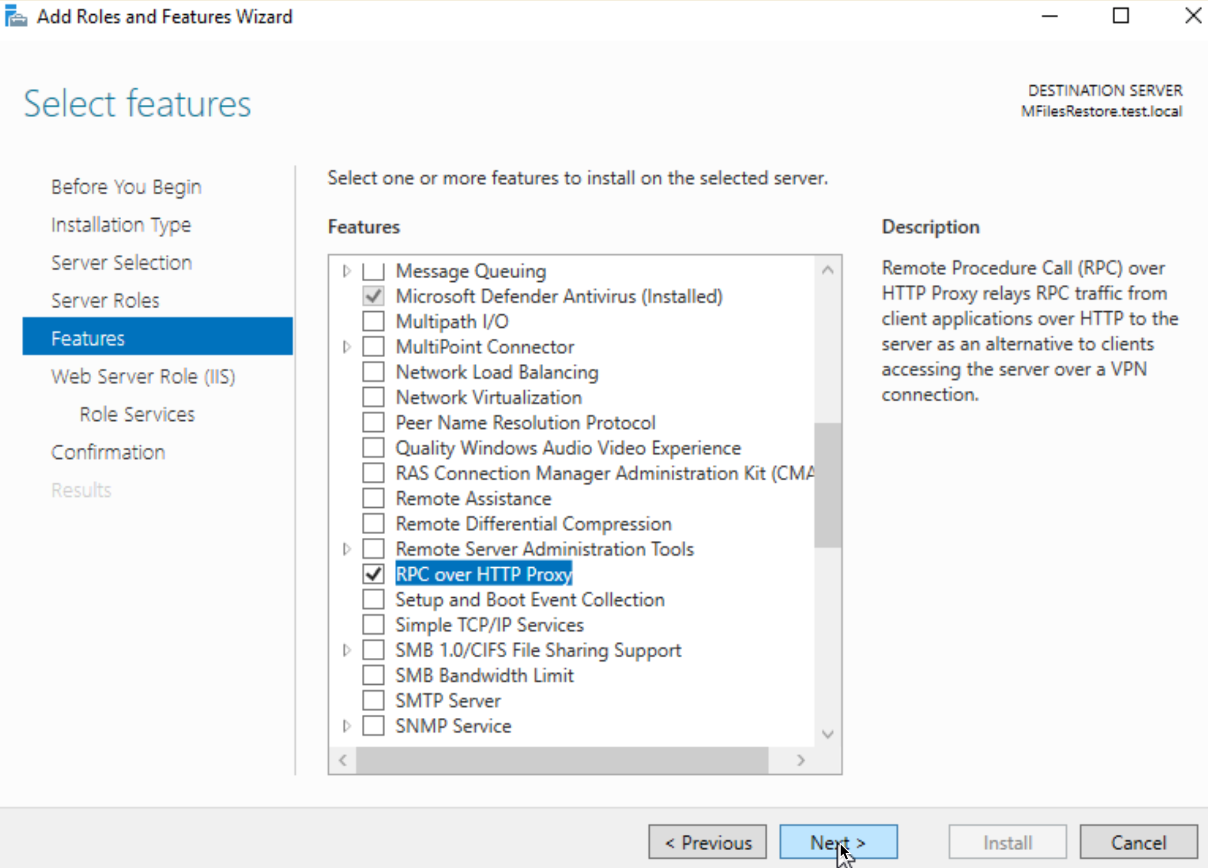Cancel the Add Roles and Features Wizard
Screen dimensions: 1208x868
coord(1139,842)
